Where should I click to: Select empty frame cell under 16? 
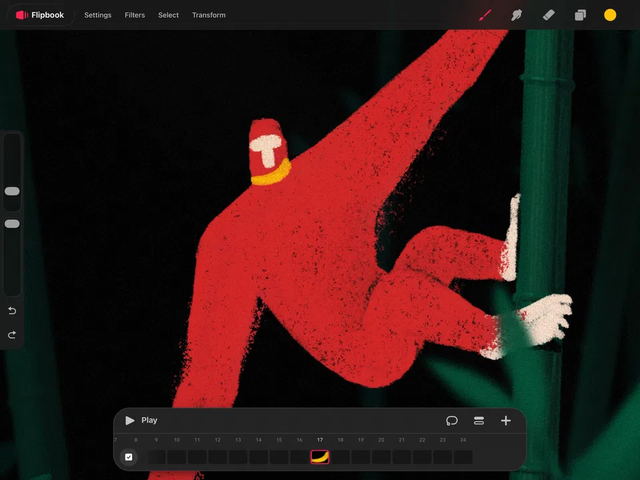[300, 457]
